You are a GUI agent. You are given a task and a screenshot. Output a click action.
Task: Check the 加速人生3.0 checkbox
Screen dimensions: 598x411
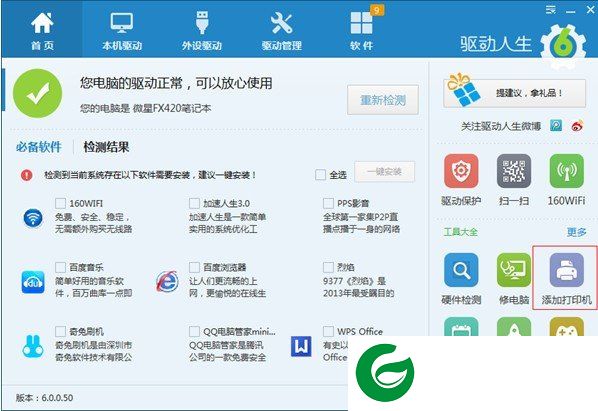[x=194, y=203]
